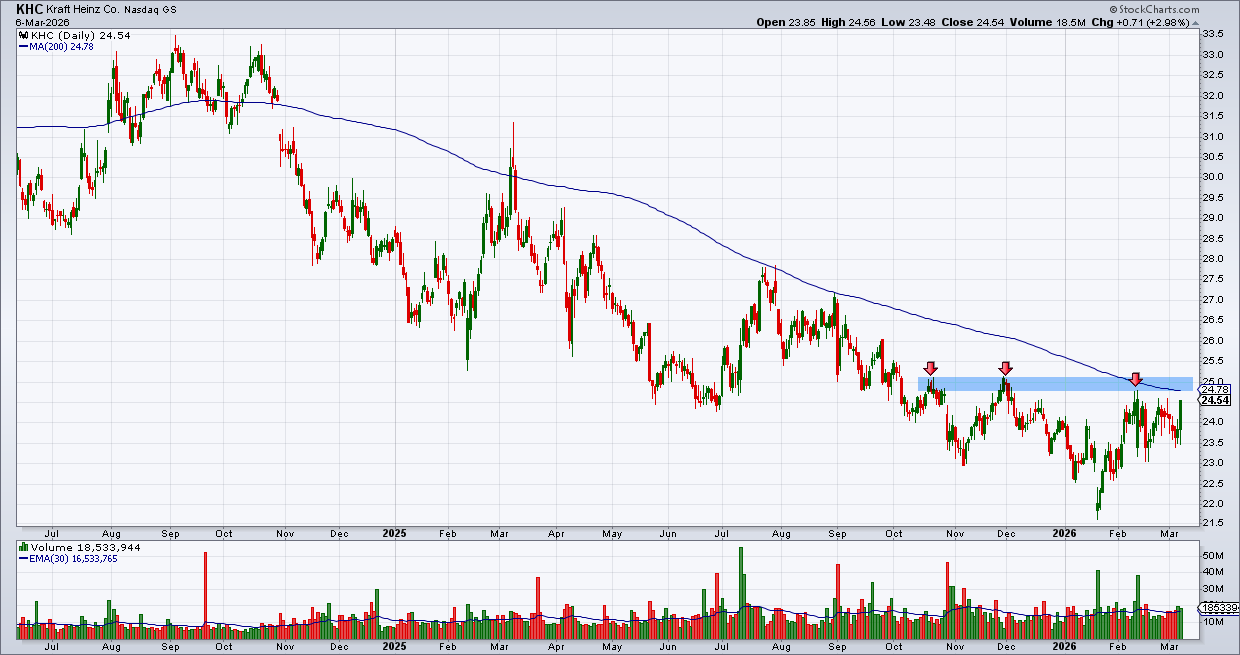Screen dimensions: 1240x655
Task: Click the 40M volume axis label
Action: pyautogui.click(x=1211, y=572)
